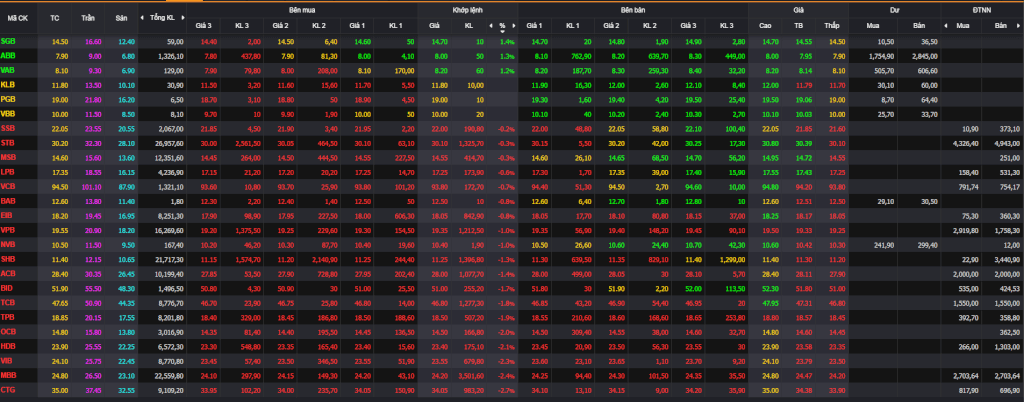Click VPB foreign buy value 2,919,80

(965, 231)
